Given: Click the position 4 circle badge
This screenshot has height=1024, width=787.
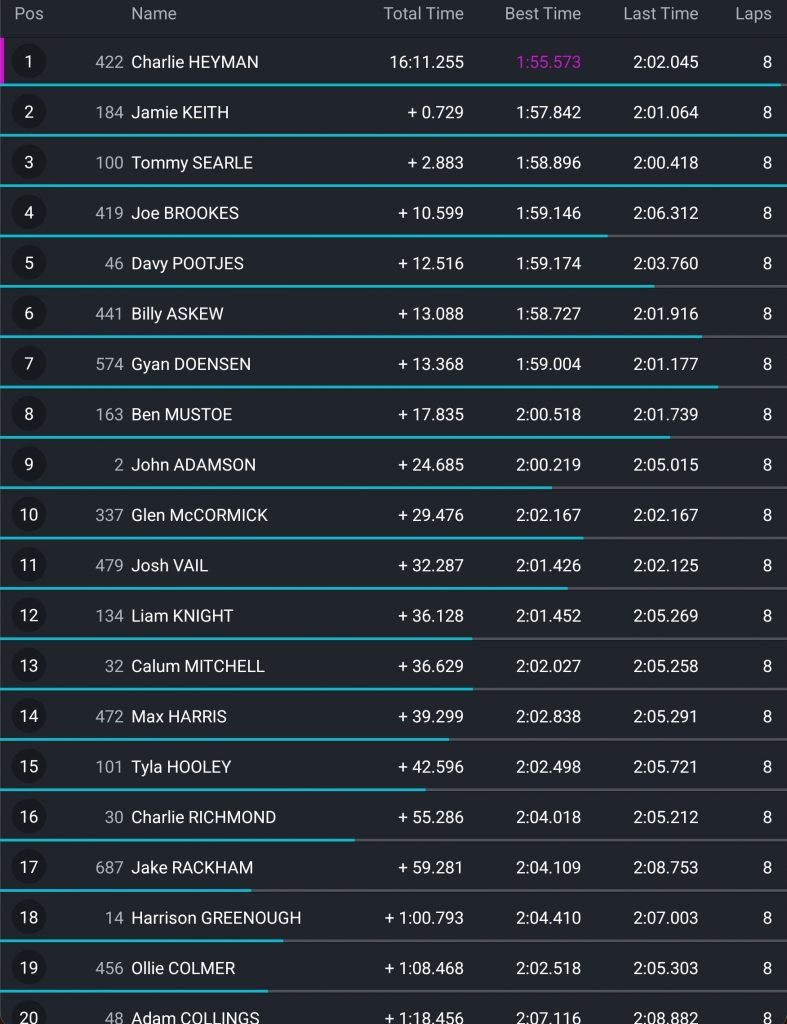Looking at the screenshot, I should point(29,213).
